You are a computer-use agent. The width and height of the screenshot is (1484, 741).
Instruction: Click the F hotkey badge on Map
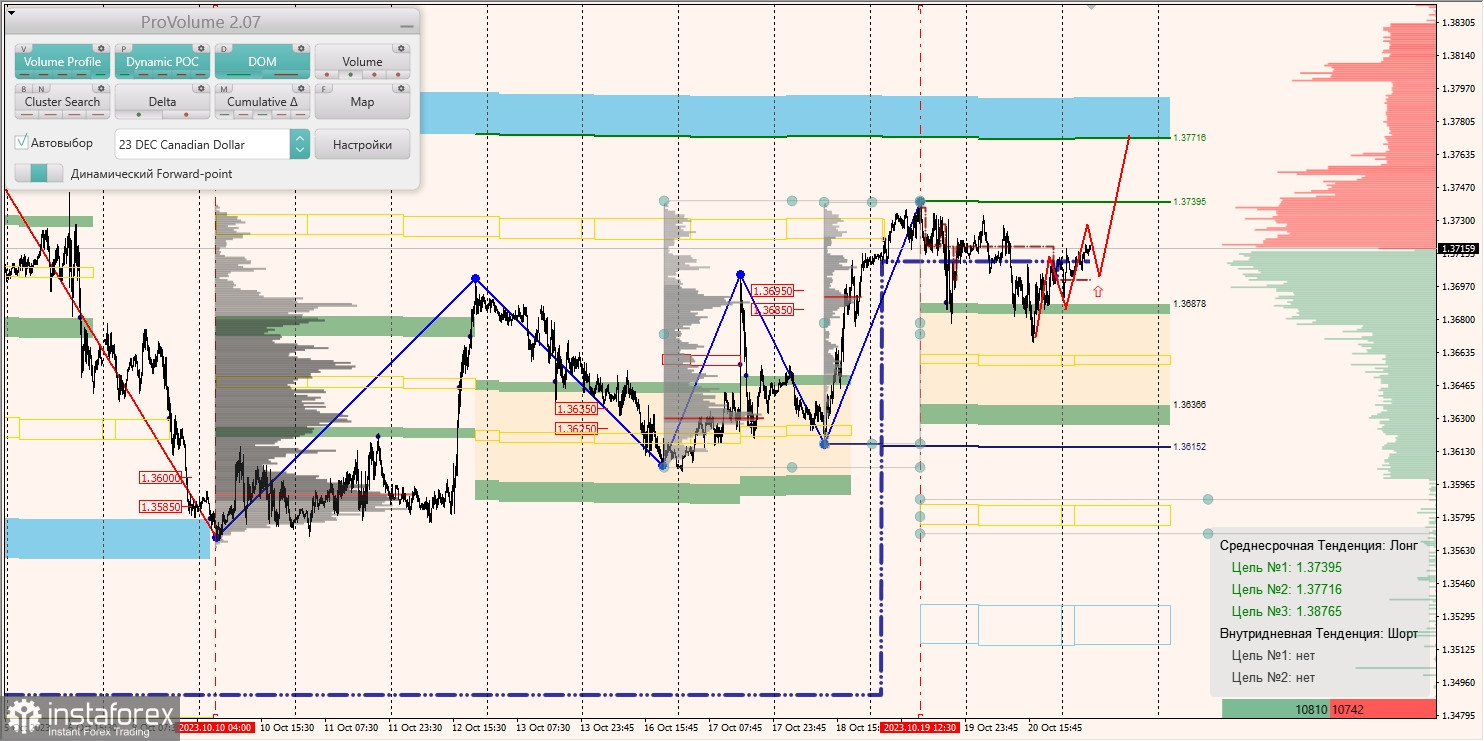point(325,88)
